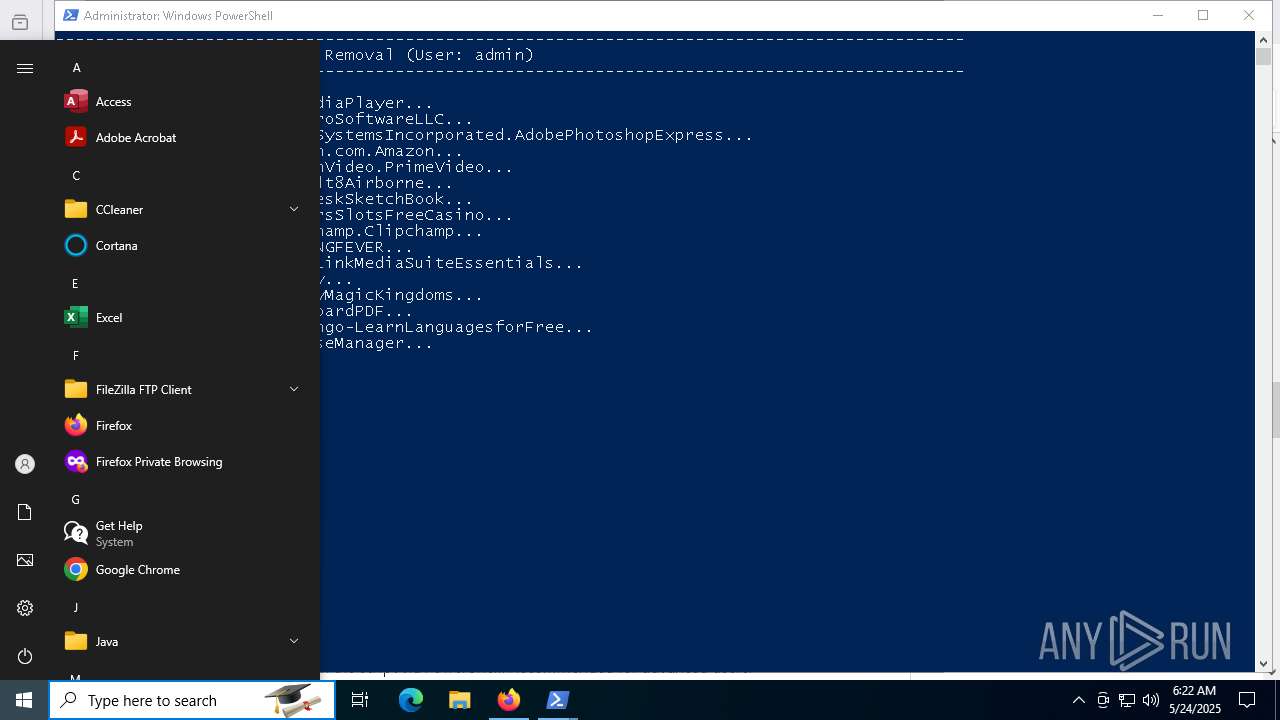Screen dimensions: 1280x720
Task: Switch to Firefox on taskbar
Action: (509, 700)
